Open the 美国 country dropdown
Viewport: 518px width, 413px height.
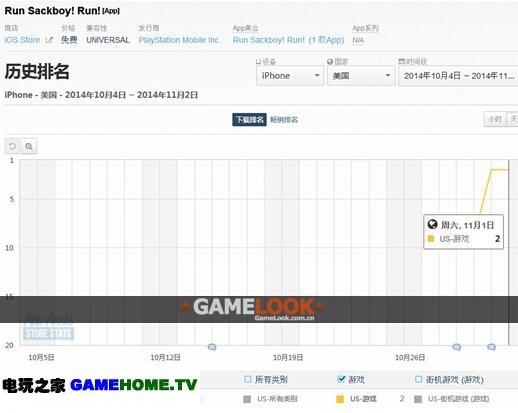click(361, 76)
